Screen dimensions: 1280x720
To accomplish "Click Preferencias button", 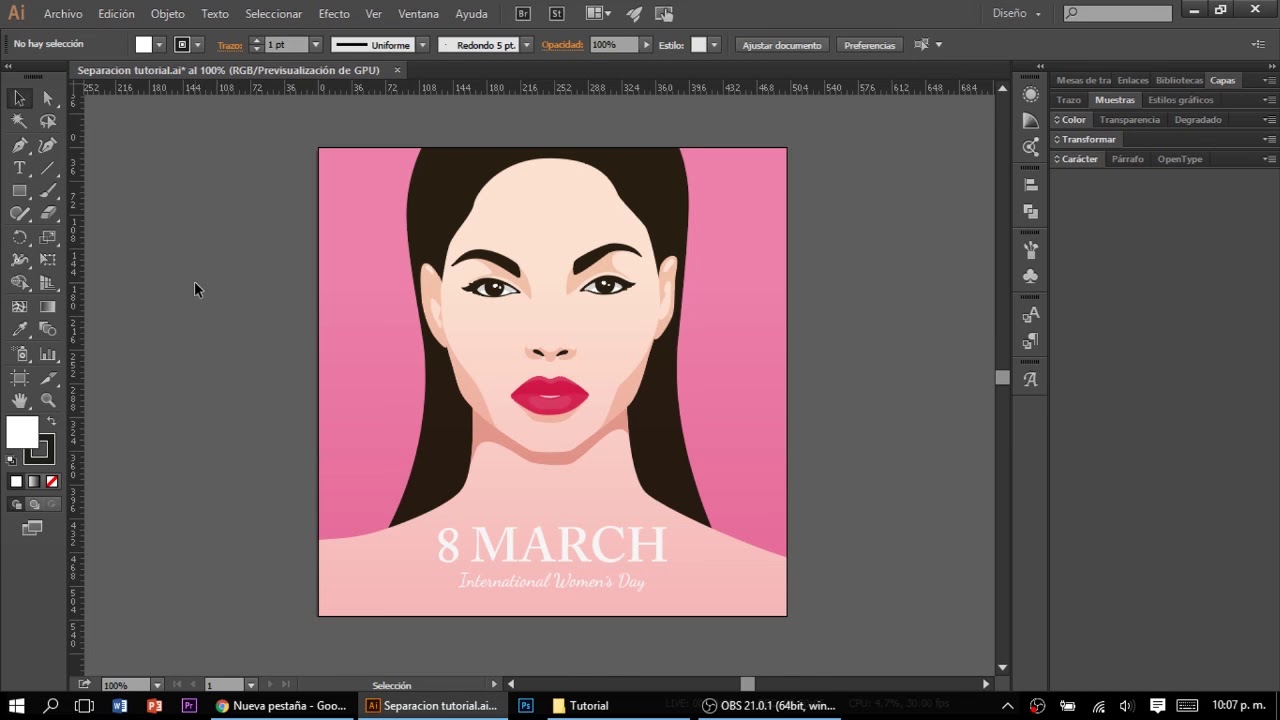I will [x=869, y=45].
